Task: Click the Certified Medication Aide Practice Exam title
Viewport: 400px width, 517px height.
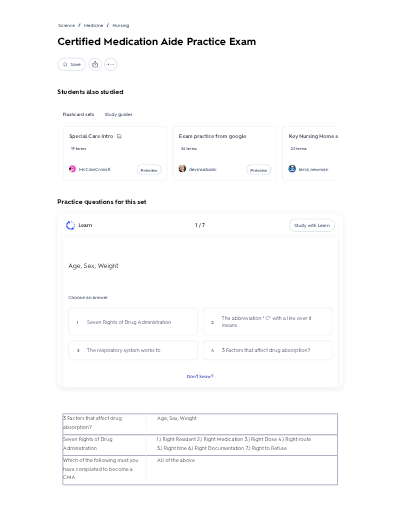Action: pyautogui.click(x=157, y=42)
